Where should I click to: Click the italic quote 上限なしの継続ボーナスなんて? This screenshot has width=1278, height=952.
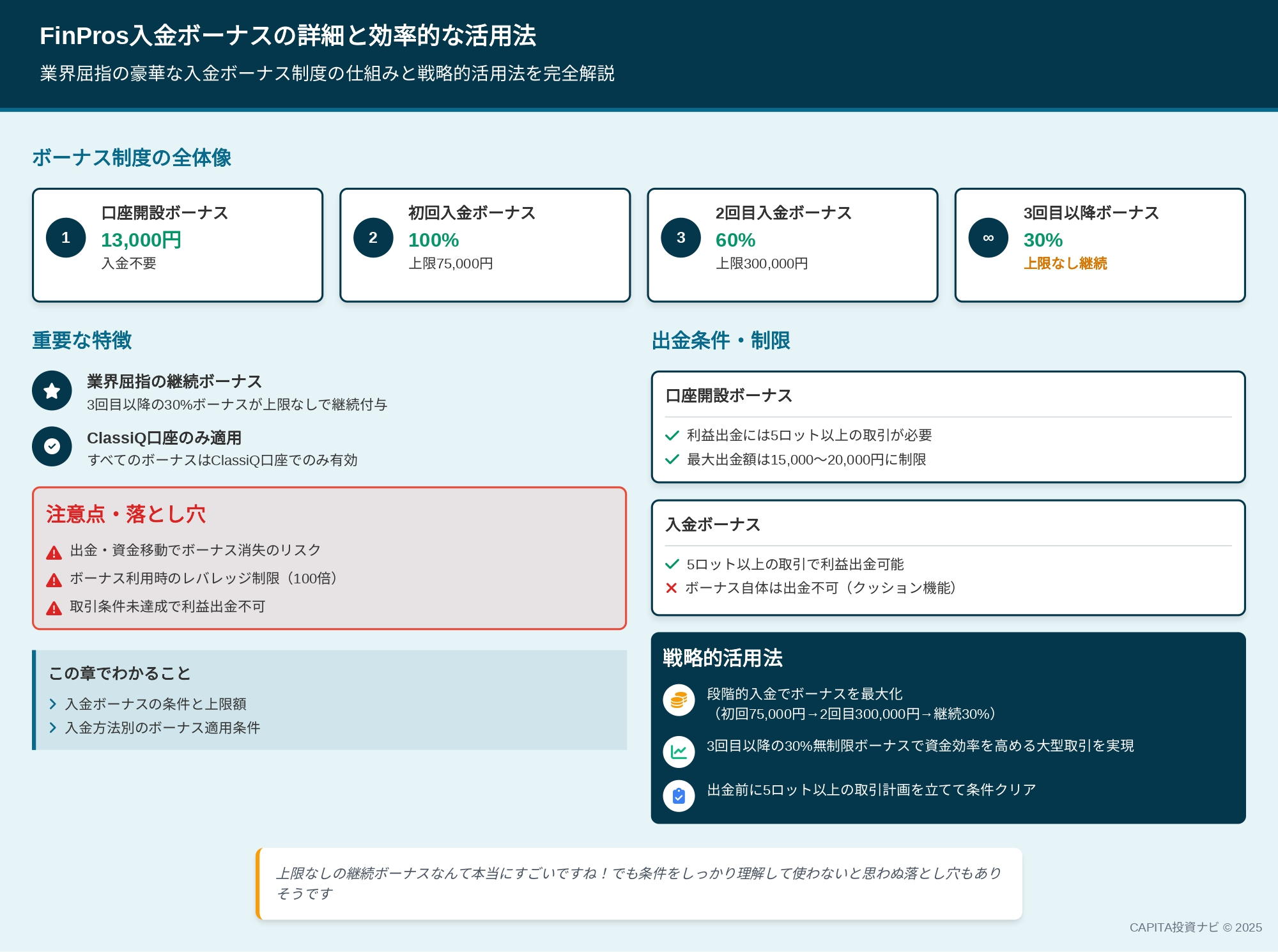pyautogui.click(x=638, y=883)
